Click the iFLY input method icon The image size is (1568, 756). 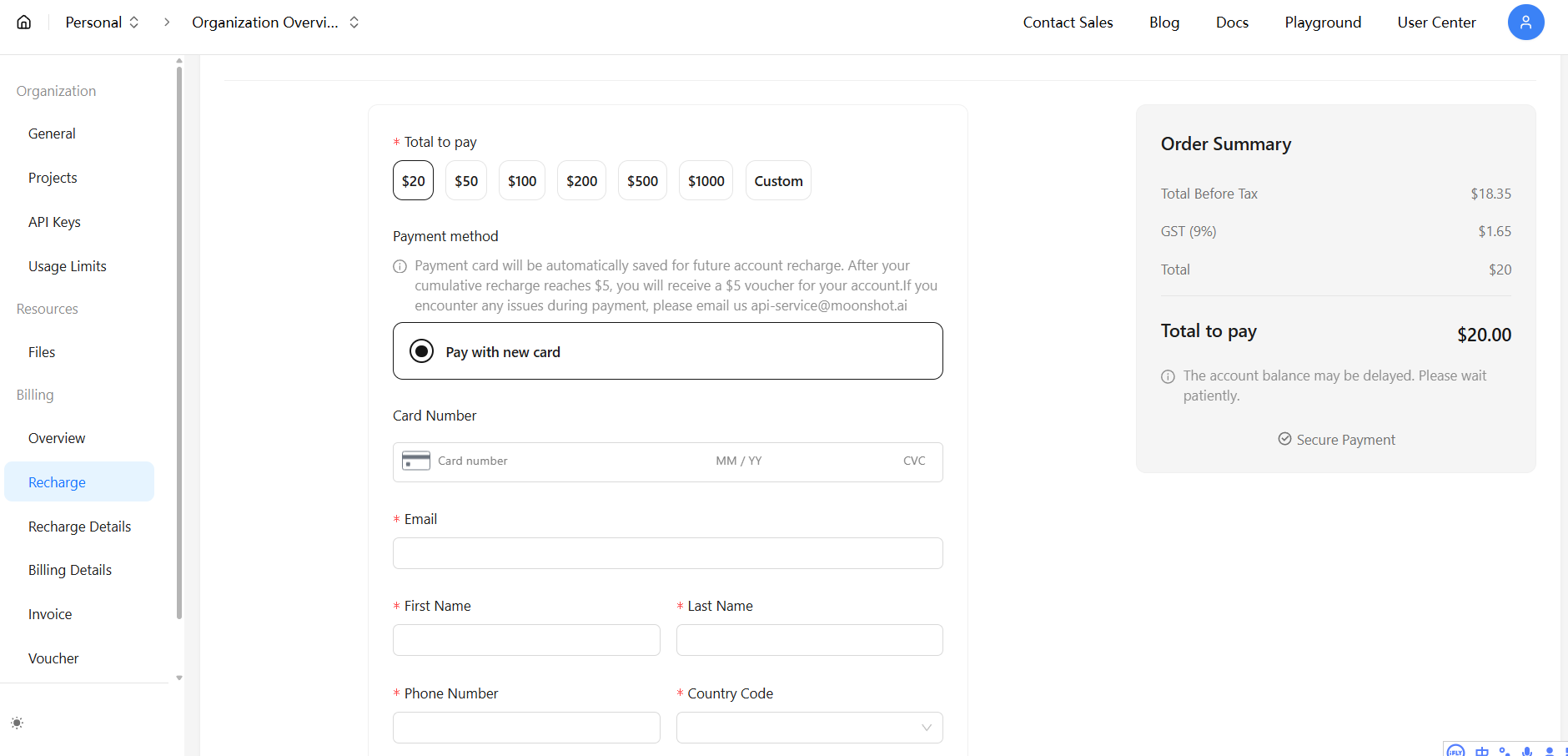1455,751
